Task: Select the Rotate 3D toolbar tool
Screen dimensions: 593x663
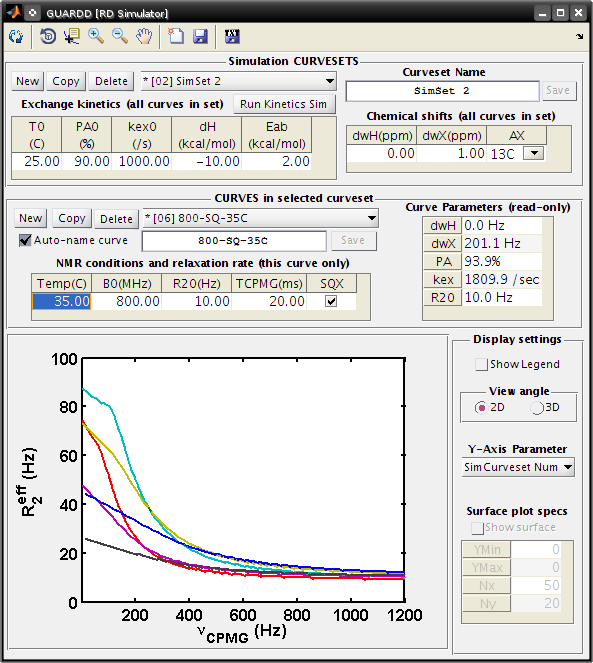Action: pyautogui.click(x=48, y=36)
